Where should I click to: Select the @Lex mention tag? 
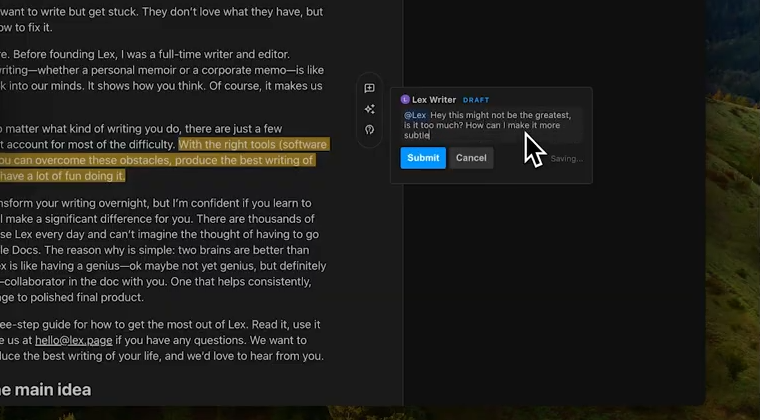[415, 116]
